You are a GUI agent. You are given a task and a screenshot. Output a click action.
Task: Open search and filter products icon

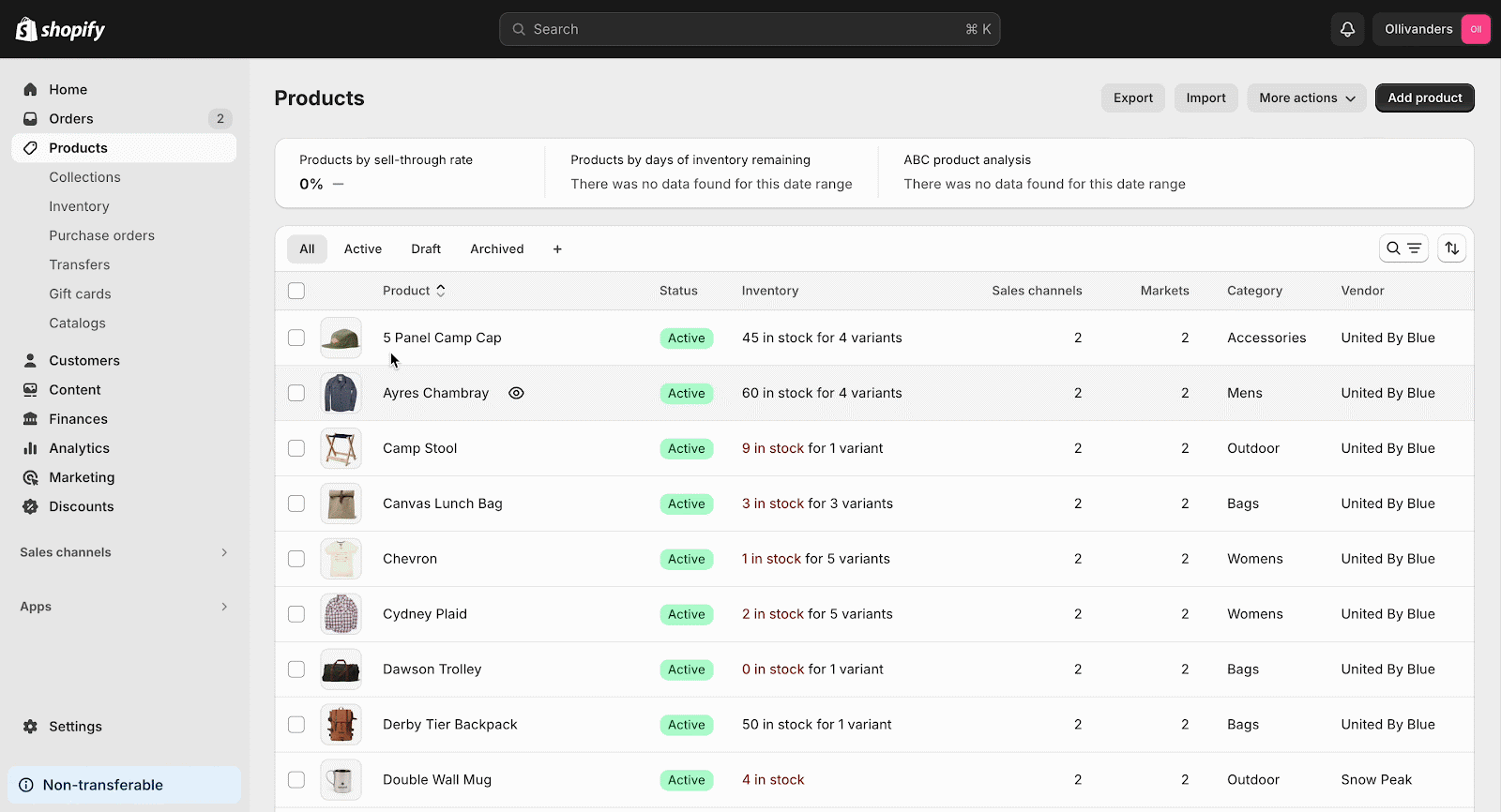coord(1403,248)
